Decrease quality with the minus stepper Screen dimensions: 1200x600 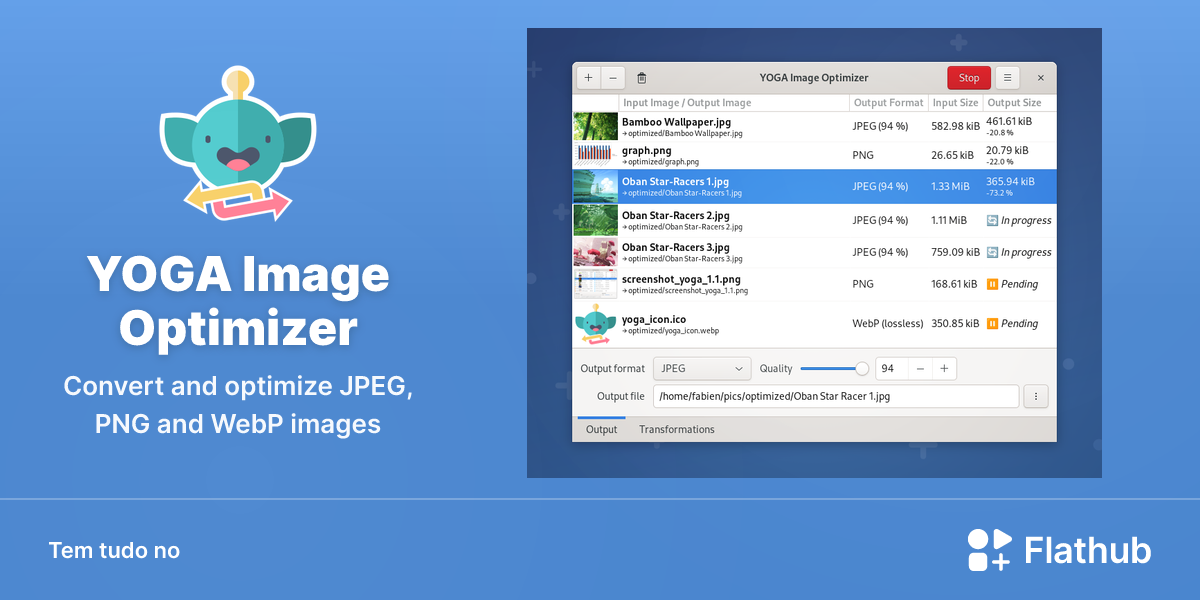[920, 368]
